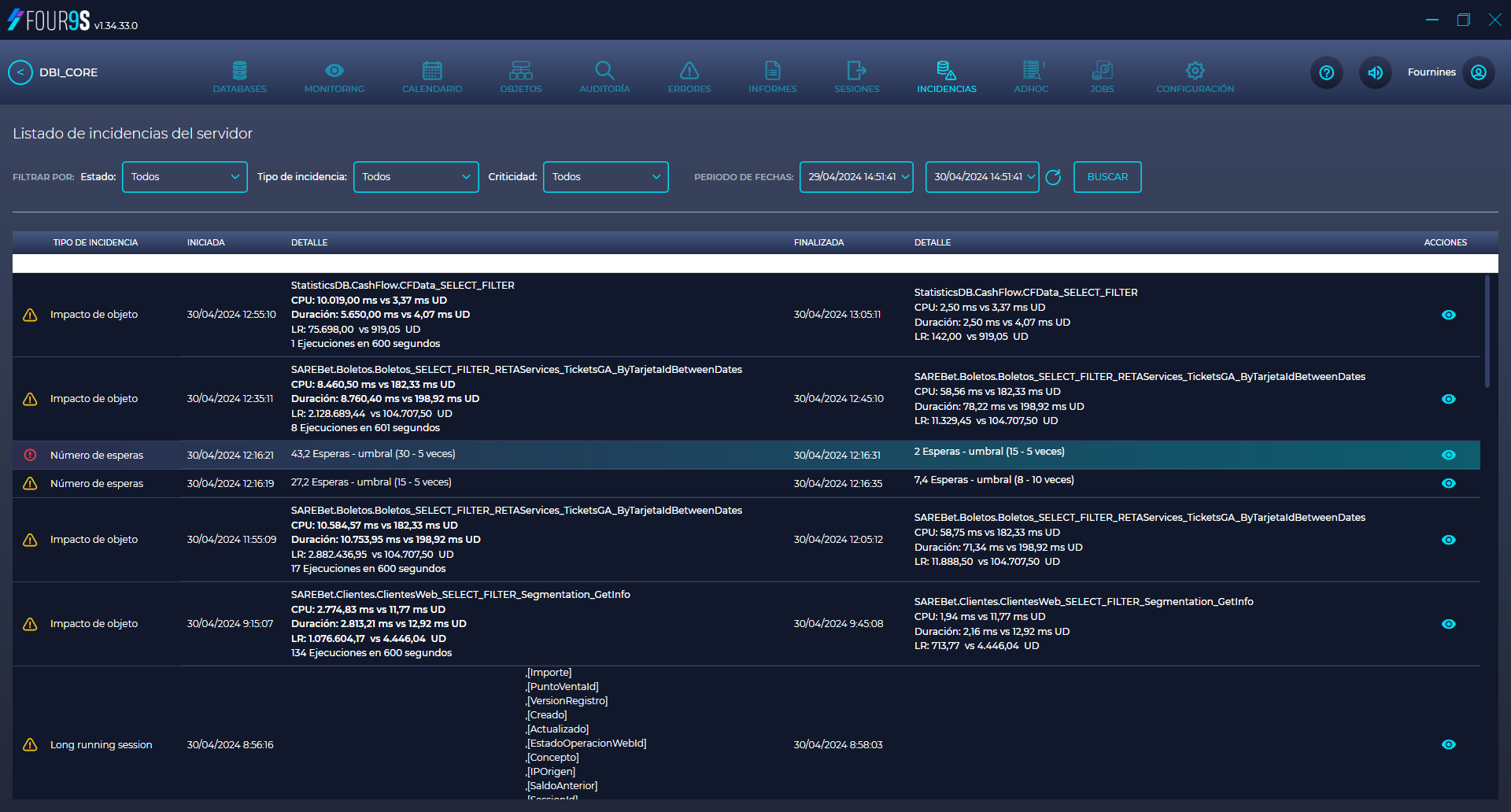This screenshot has height=812, width=1511.
Task: Toggle the sound notification icon
Action: (1375, 72)
